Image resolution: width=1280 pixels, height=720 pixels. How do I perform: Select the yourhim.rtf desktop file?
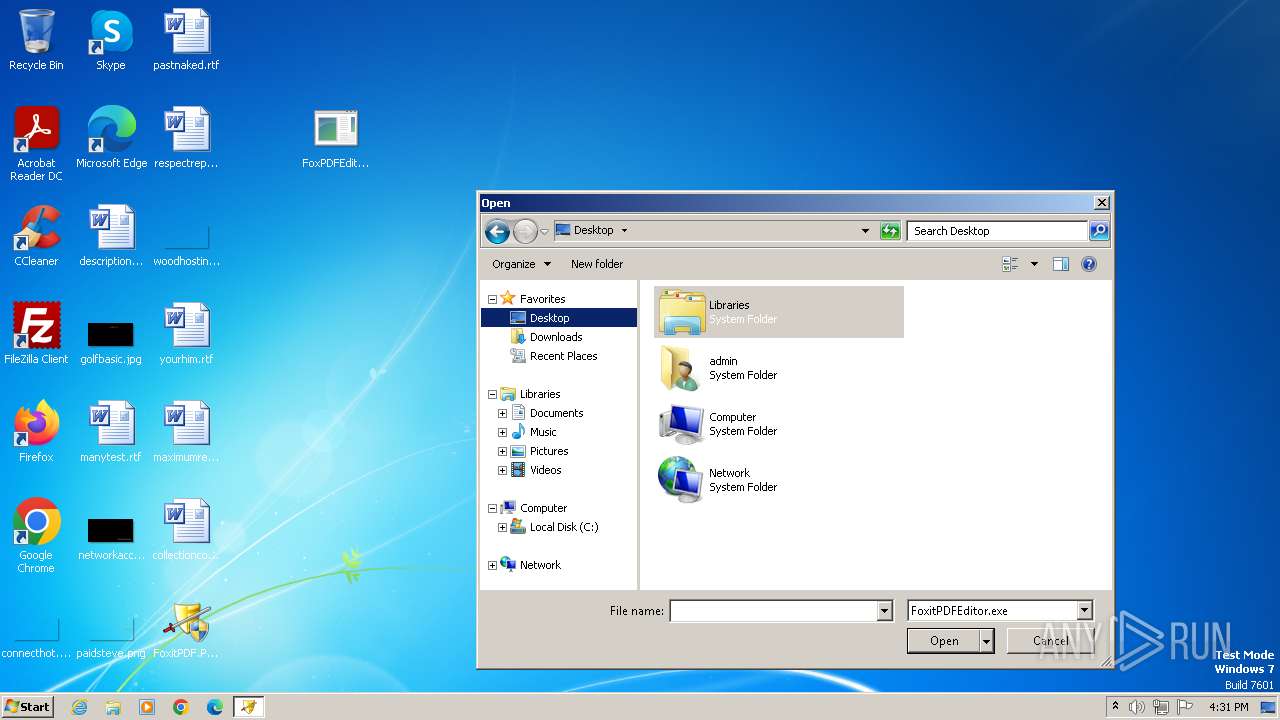pyautogui.click(x=186, y=334)
